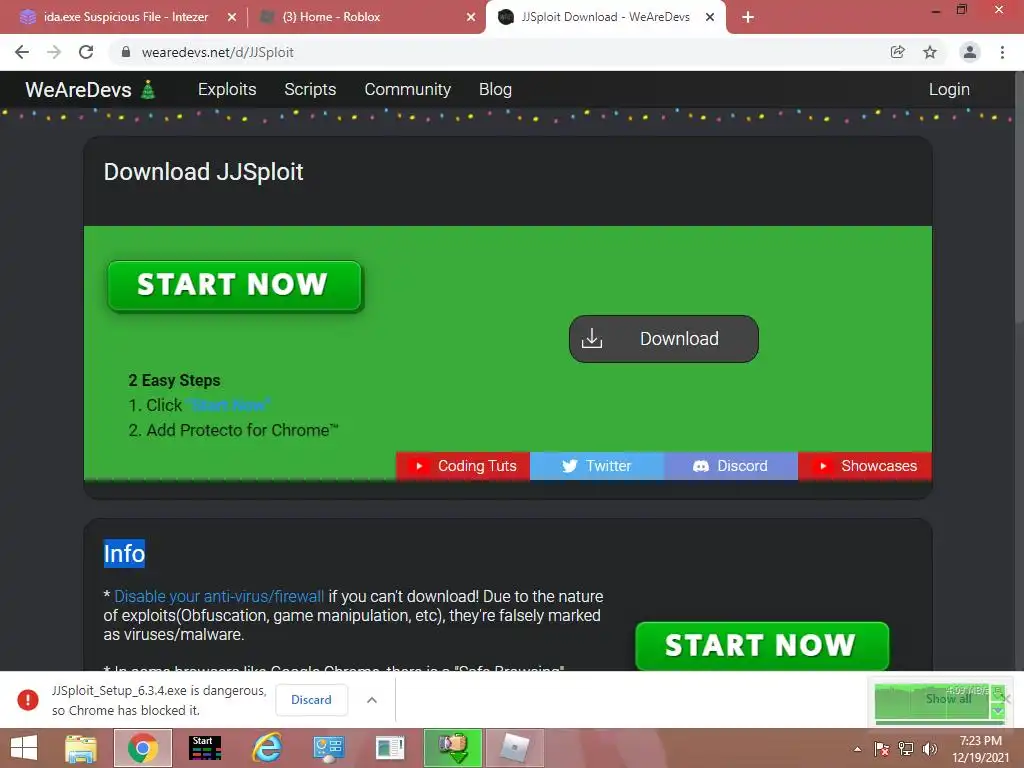The width and height of the screenshot is (1024, 768).
Task: Click the network tray icon
Action: pos(906,749)
